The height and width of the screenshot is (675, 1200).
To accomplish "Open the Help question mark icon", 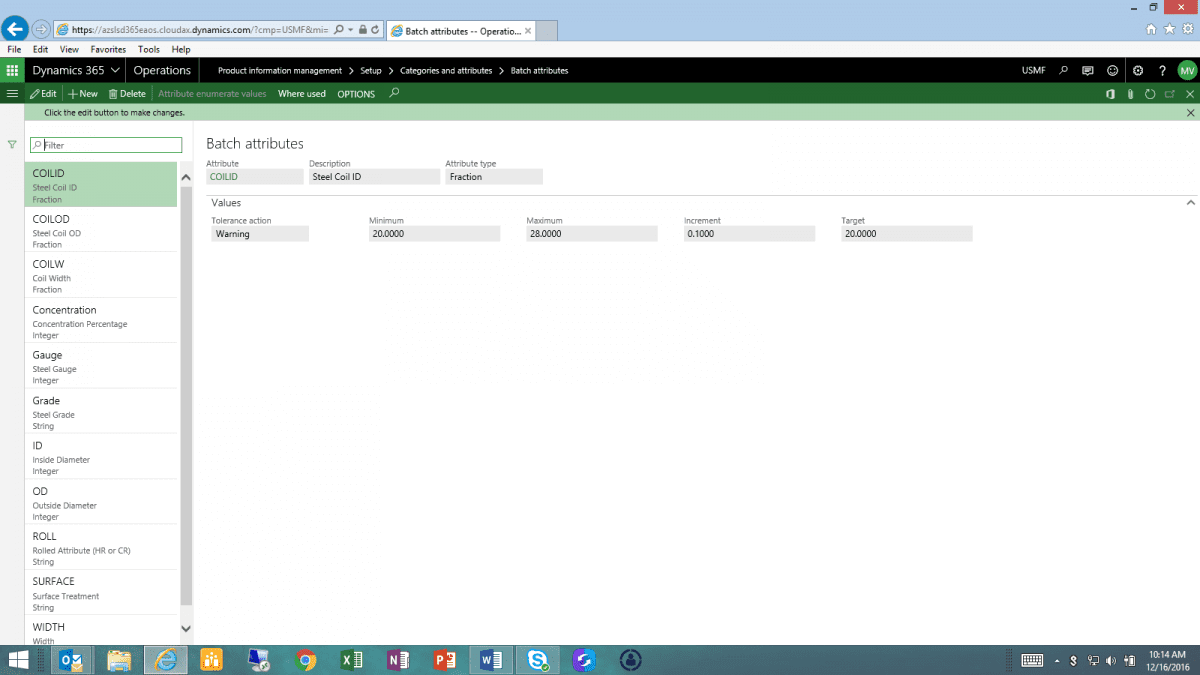I will coord(1162,70).
